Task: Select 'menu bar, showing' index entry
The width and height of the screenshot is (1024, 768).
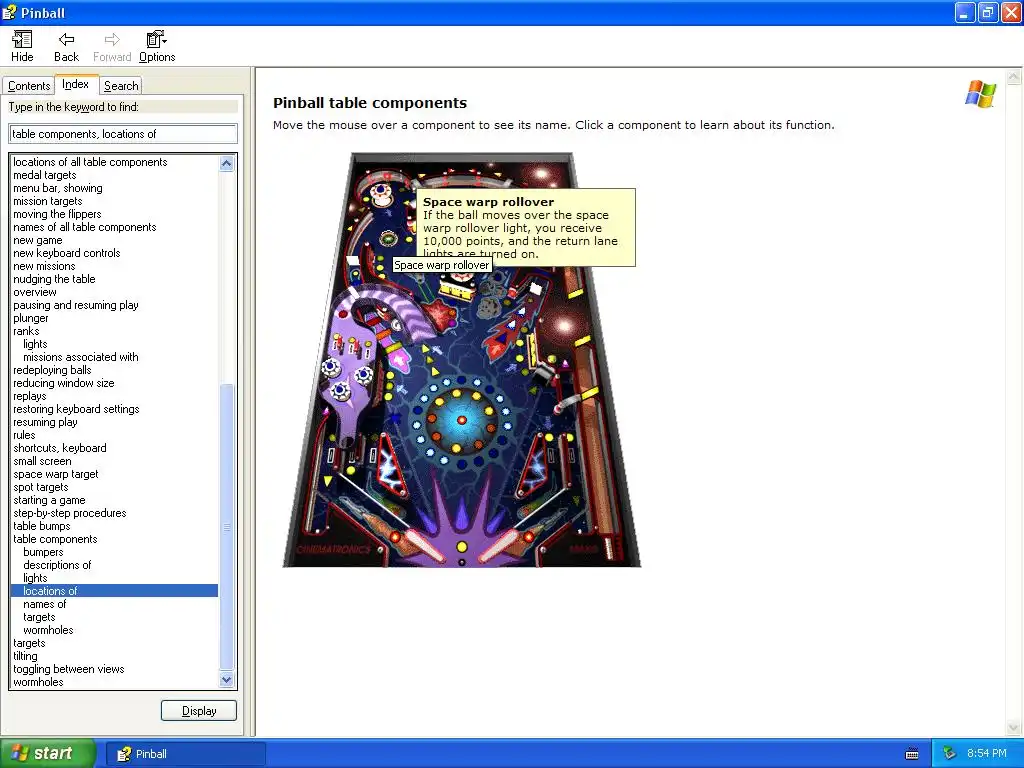Action: (x=57, y=188)
